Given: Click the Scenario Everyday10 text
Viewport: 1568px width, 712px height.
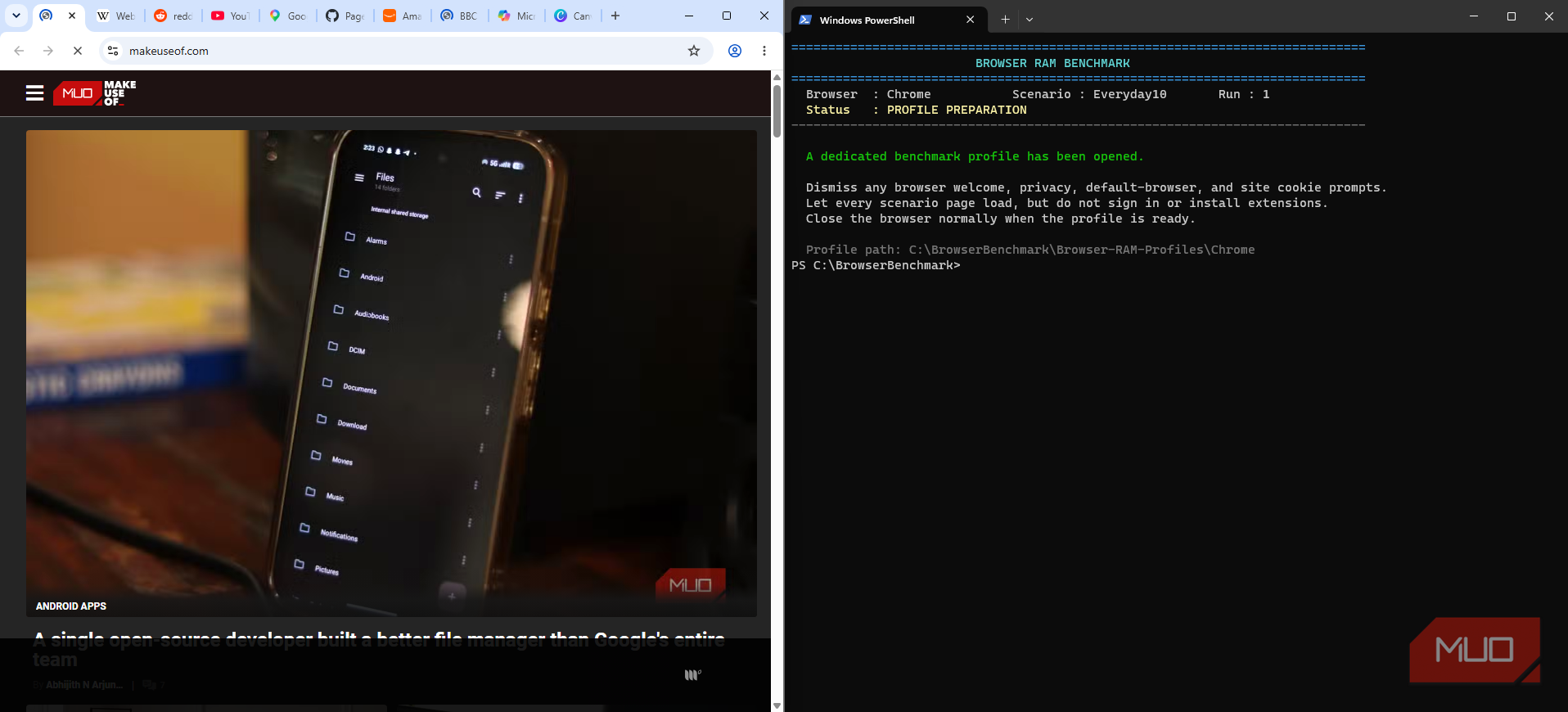Looking at the screenshot, I should click(x=1089, y=94).
